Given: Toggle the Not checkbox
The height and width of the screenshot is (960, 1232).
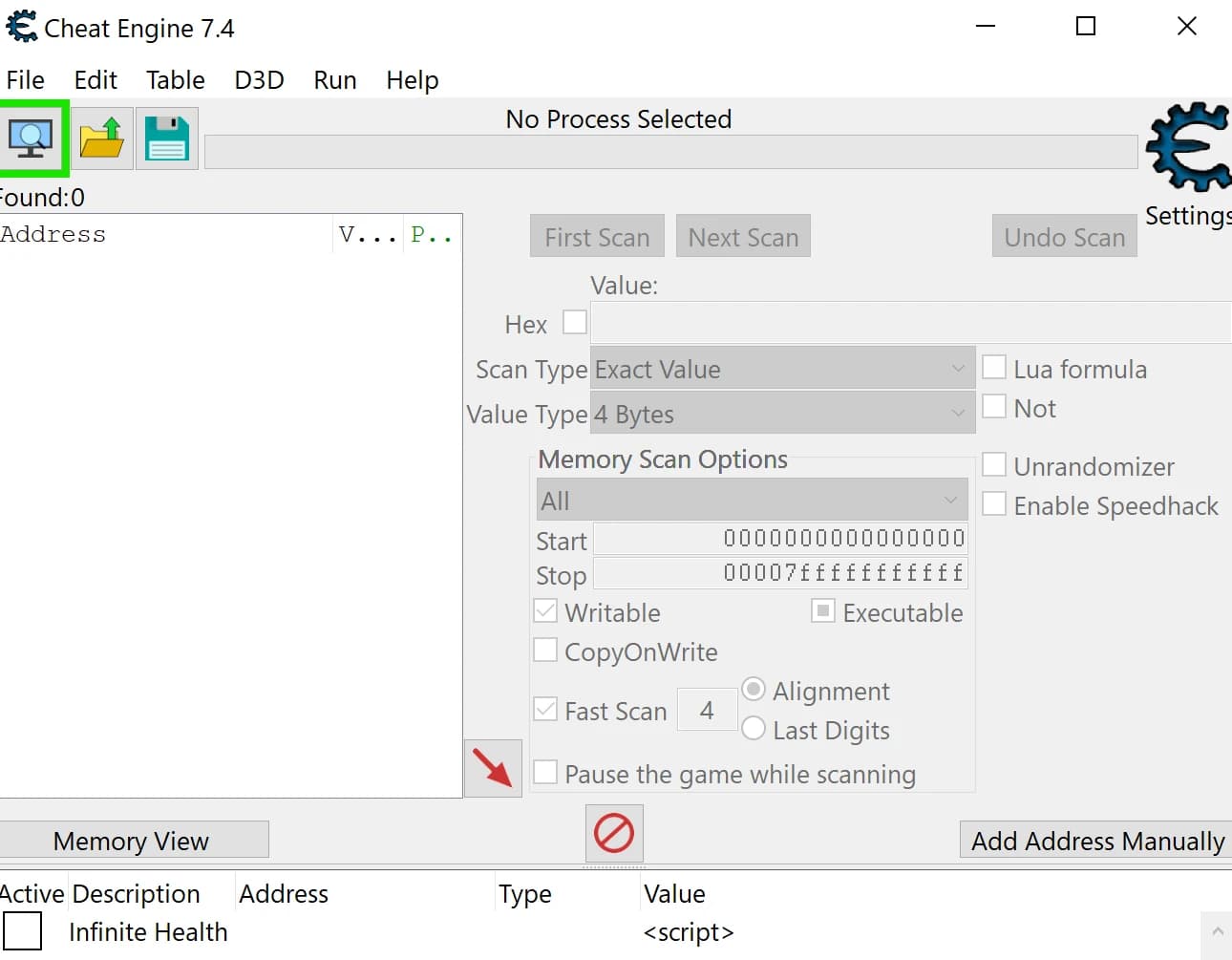Looking at the screenshot, I should 994,407.
